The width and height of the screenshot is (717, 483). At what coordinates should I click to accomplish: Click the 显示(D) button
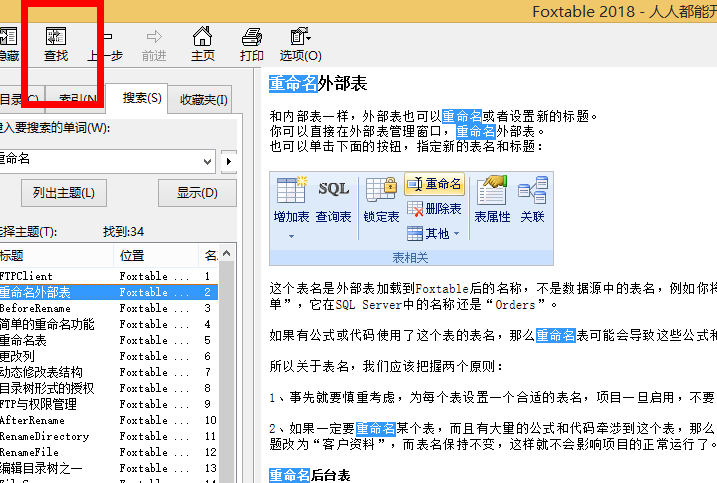pyautogui.click(x=197, y=193)
